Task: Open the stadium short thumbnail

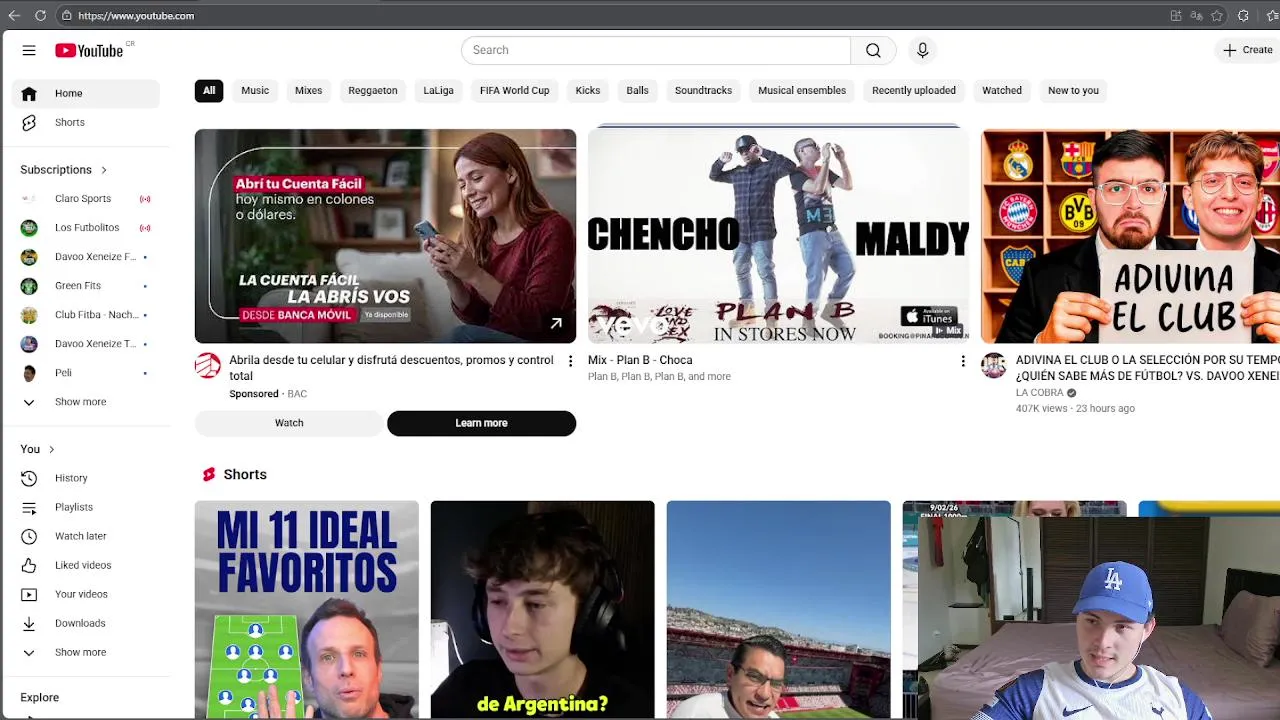Action: click(x=779, y=610)
